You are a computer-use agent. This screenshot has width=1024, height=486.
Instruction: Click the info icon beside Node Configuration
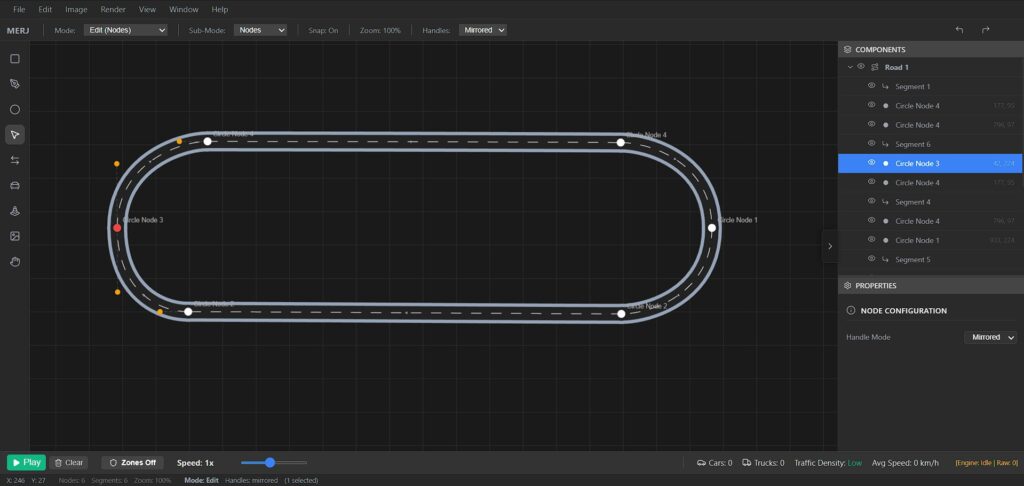point(851,311)
